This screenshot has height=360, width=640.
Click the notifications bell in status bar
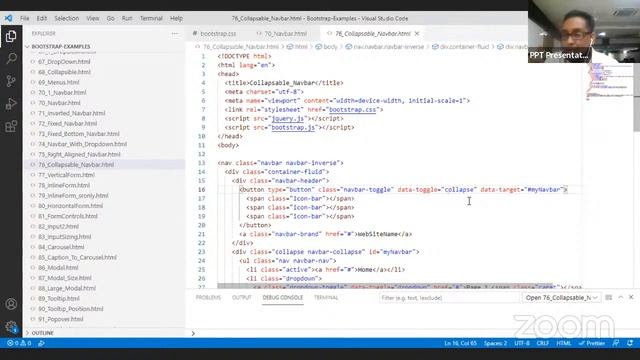pyautogui.click(x=630, y=343)
